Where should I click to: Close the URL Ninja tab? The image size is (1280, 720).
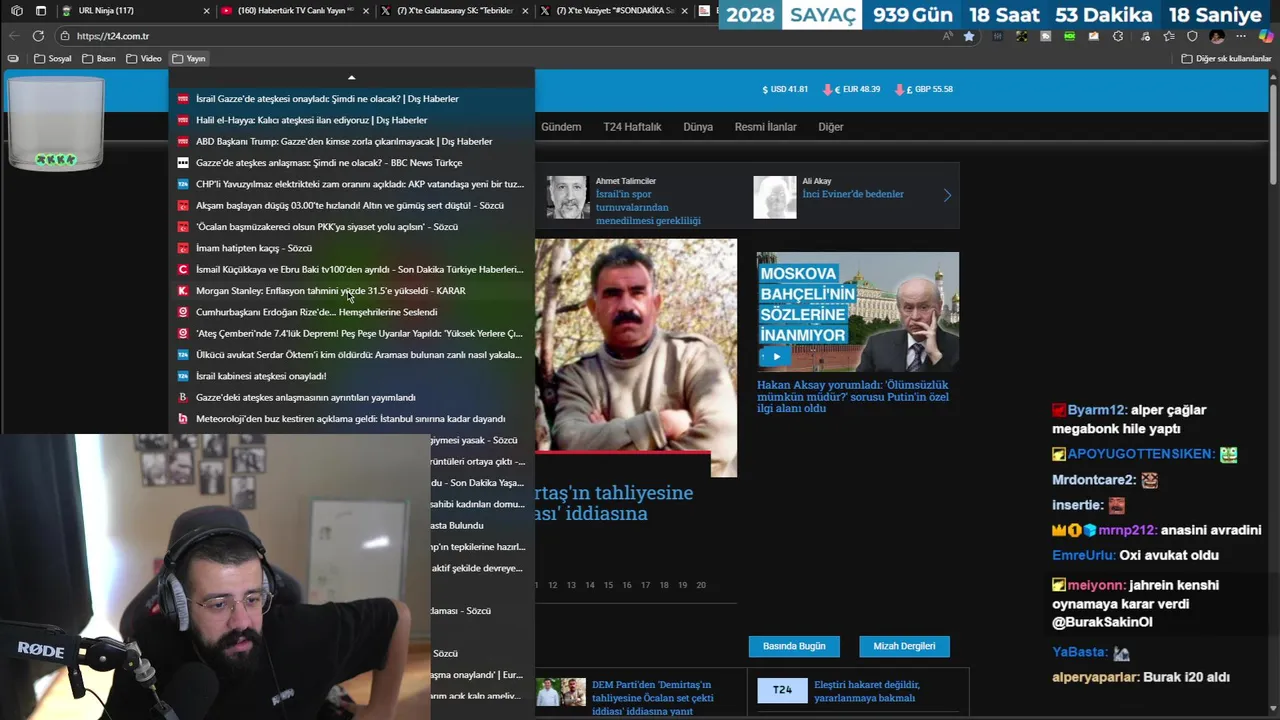pyautogui.click(x=206, y=11)
